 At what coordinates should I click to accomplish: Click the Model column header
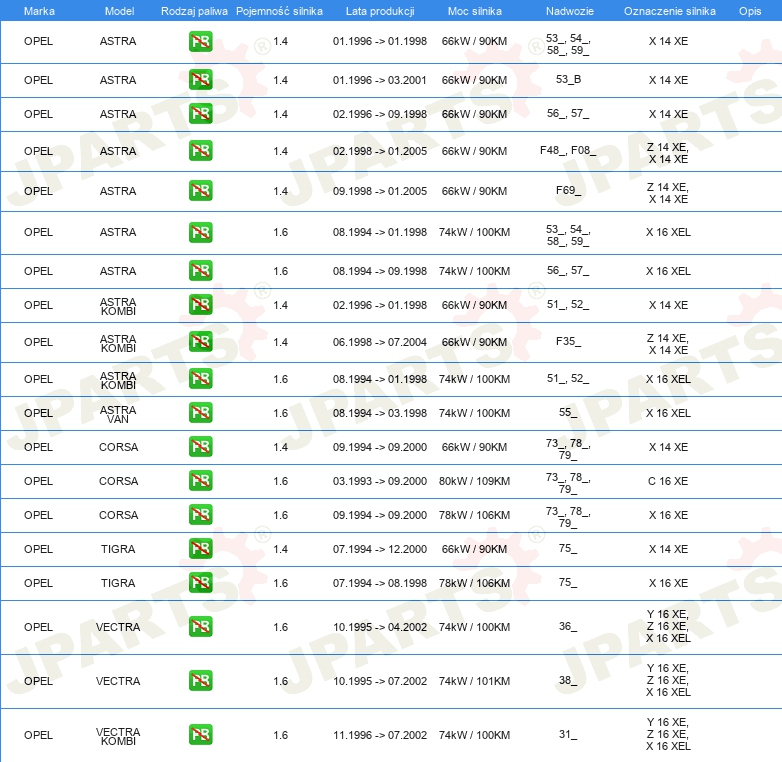coord(119,11)
